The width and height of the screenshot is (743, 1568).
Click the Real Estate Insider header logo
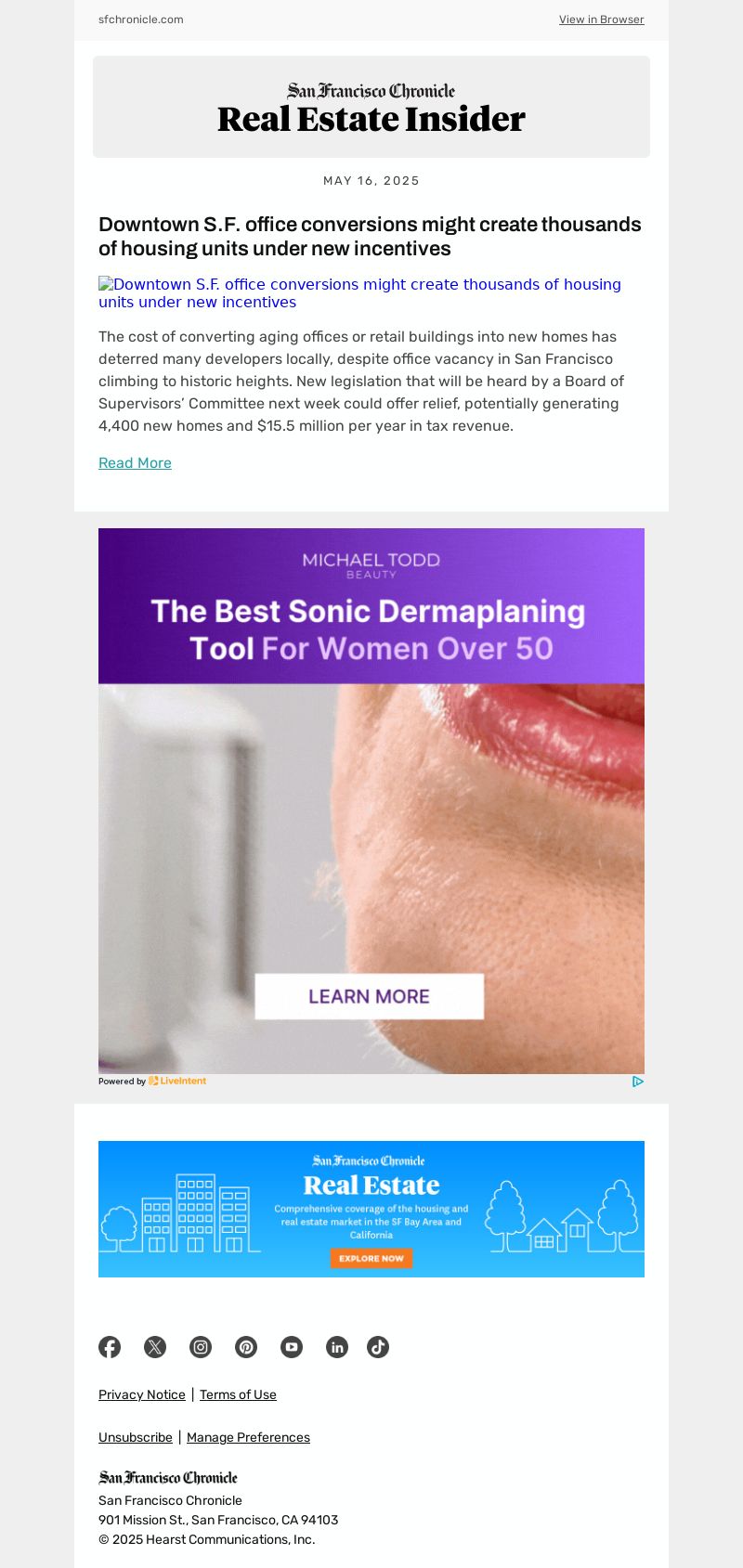(371, 109)
